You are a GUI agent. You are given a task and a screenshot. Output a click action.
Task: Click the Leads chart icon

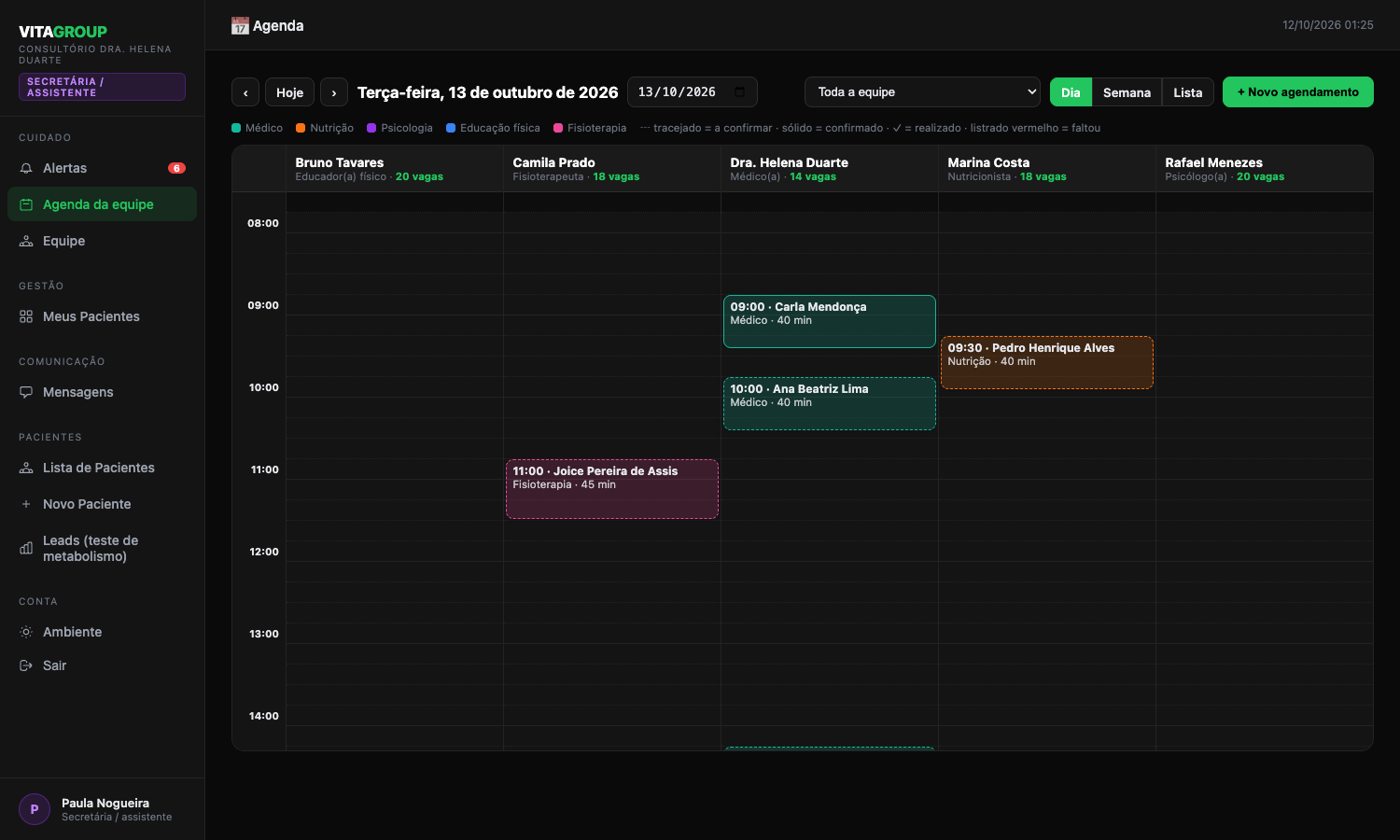coord(26,549)
